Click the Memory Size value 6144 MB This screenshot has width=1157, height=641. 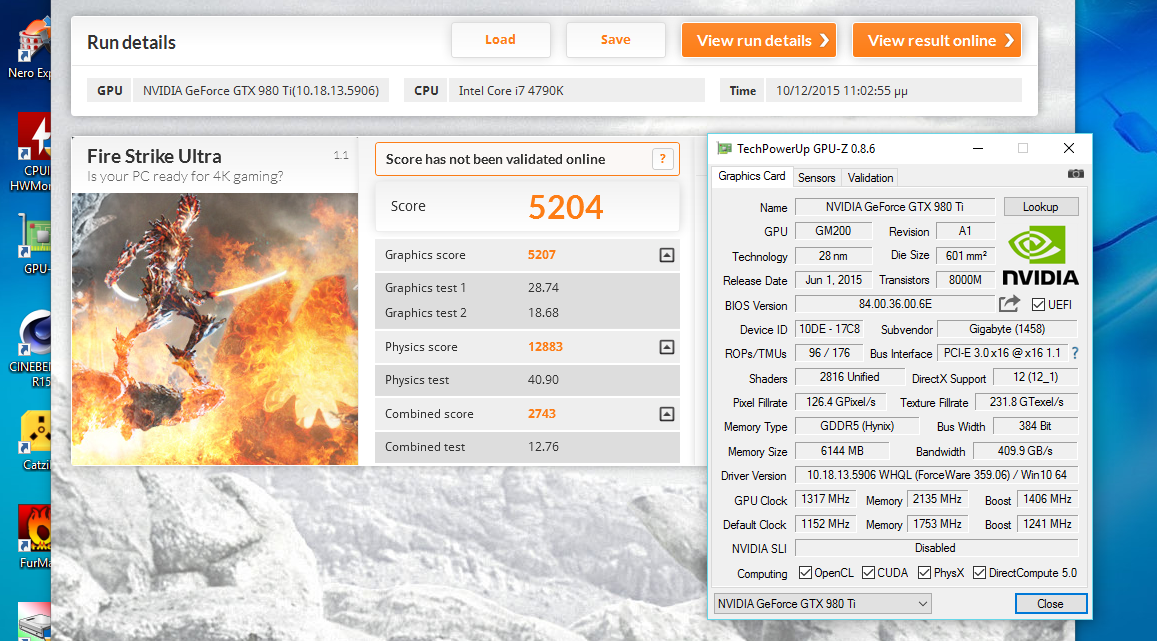click(842, 451)
